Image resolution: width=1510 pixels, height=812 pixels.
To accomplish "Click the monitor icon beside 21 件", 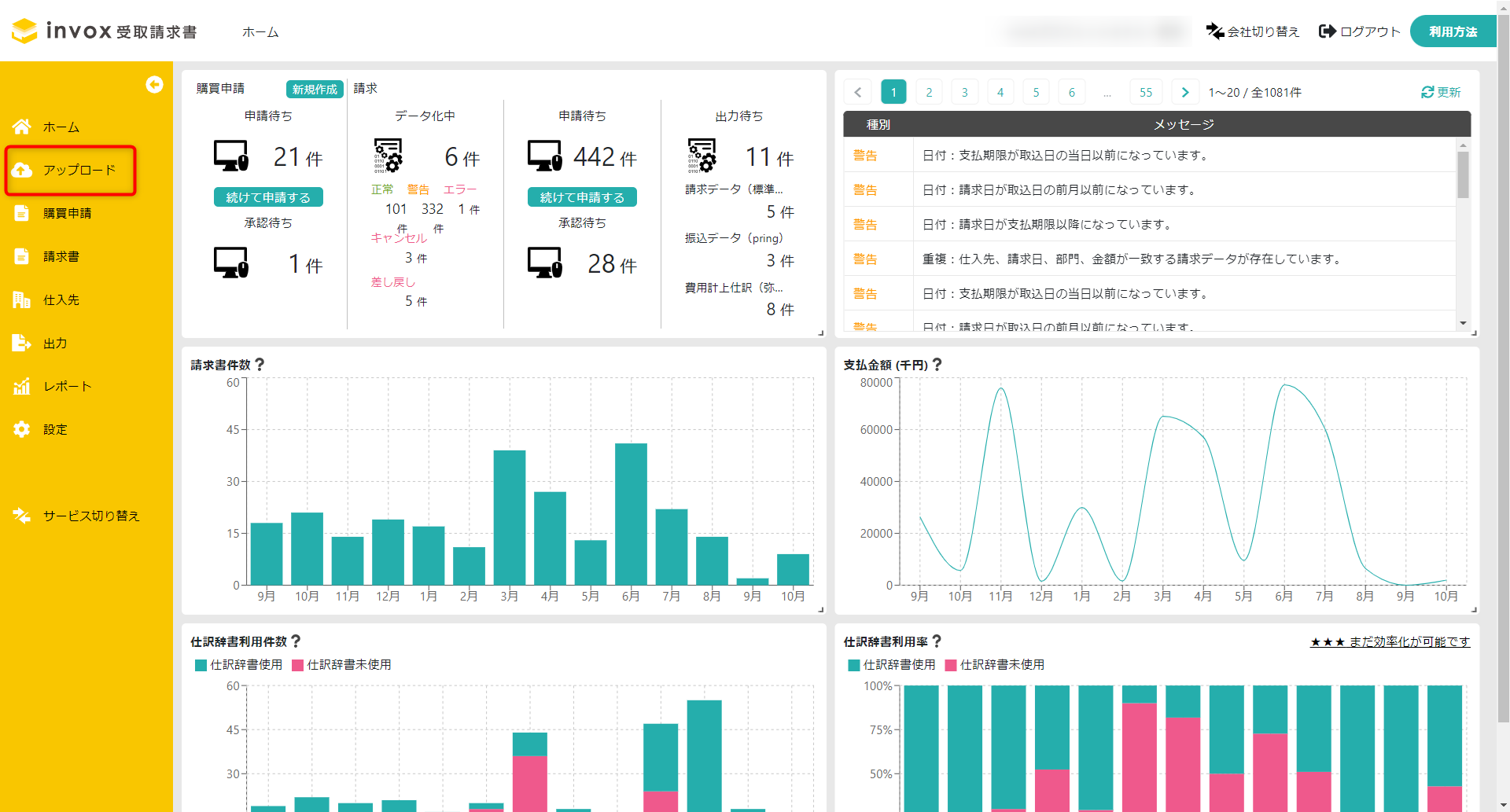I will pos(231,156).
